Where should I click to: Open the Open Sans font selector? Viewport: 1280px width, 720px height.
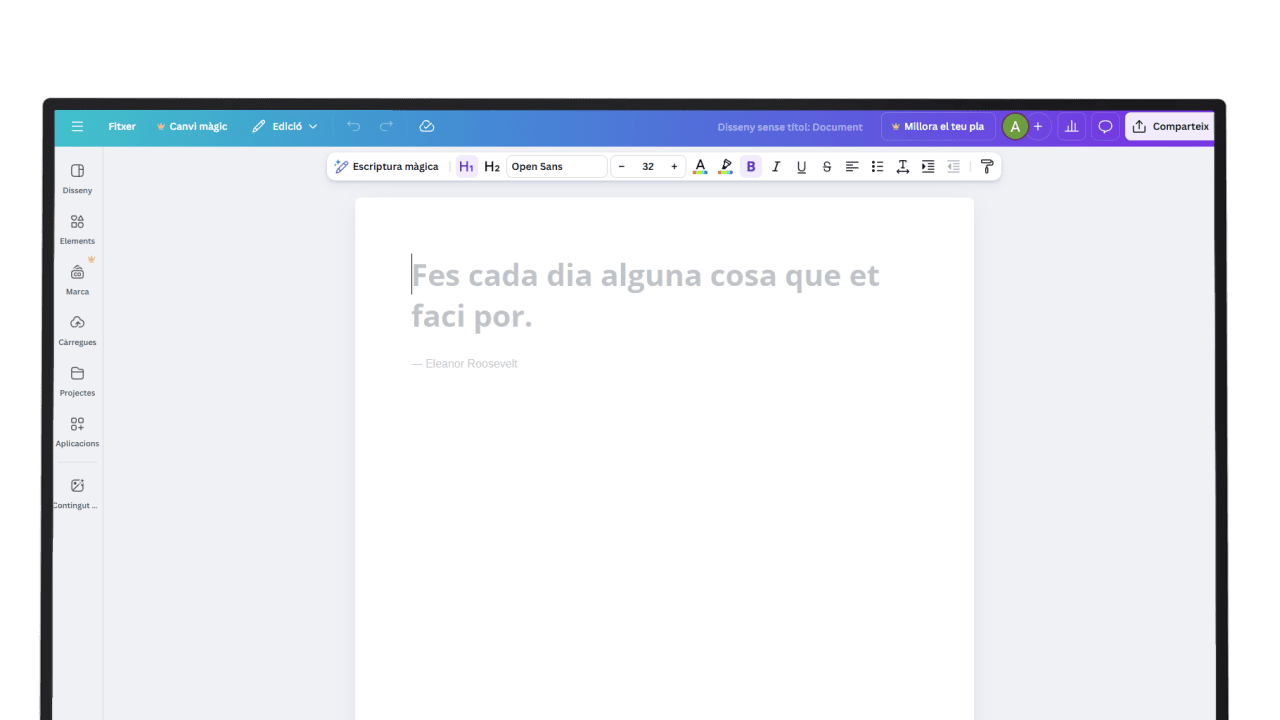(556, 167)
